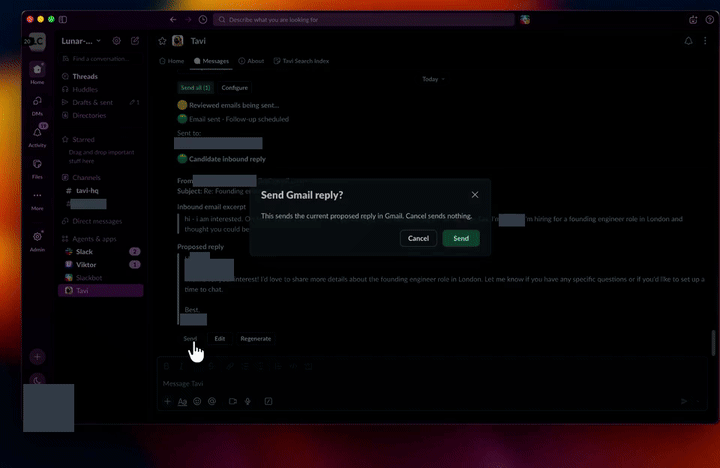This screenshot has height=468, width=720.
Task: Click Regenerate under the proposed reply
Action: (x=256, y=338)
